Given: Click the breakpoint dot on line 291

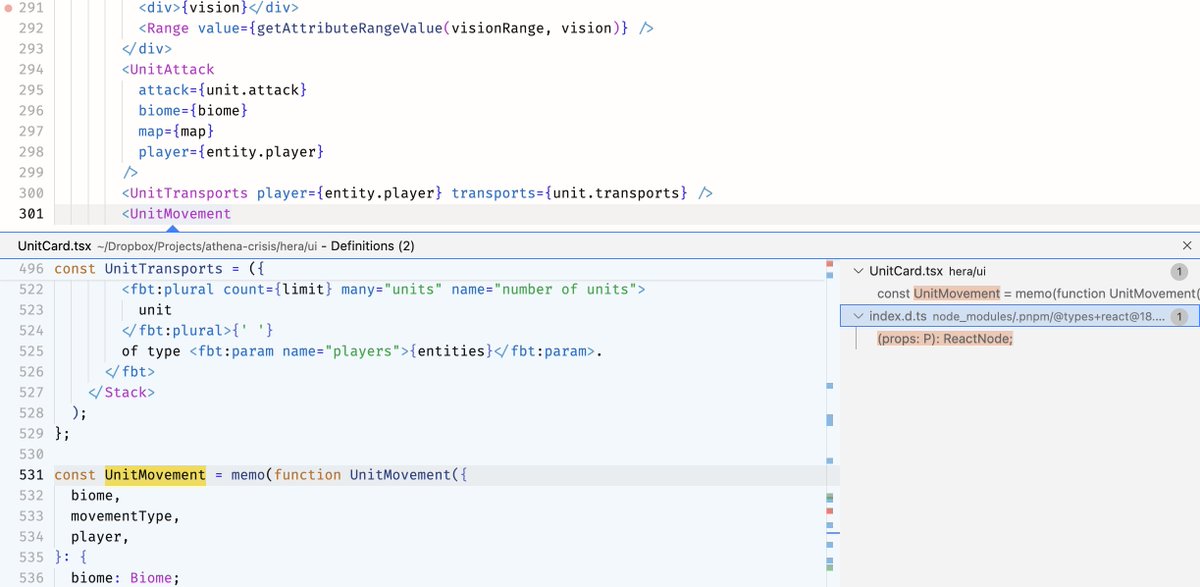Looking at the screenshot, I should [9, 6].
